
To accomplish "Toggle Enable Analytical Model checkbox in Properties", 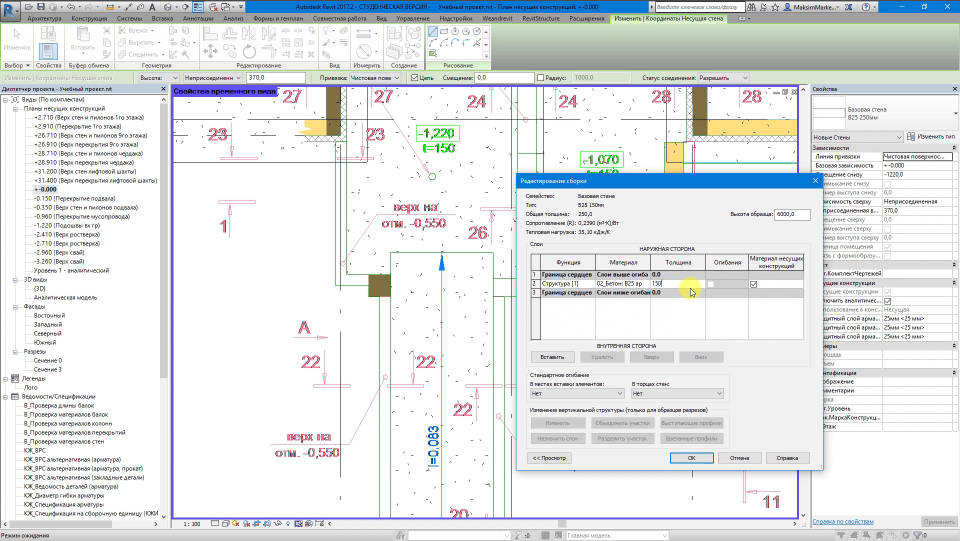I will tap(888, 301).
